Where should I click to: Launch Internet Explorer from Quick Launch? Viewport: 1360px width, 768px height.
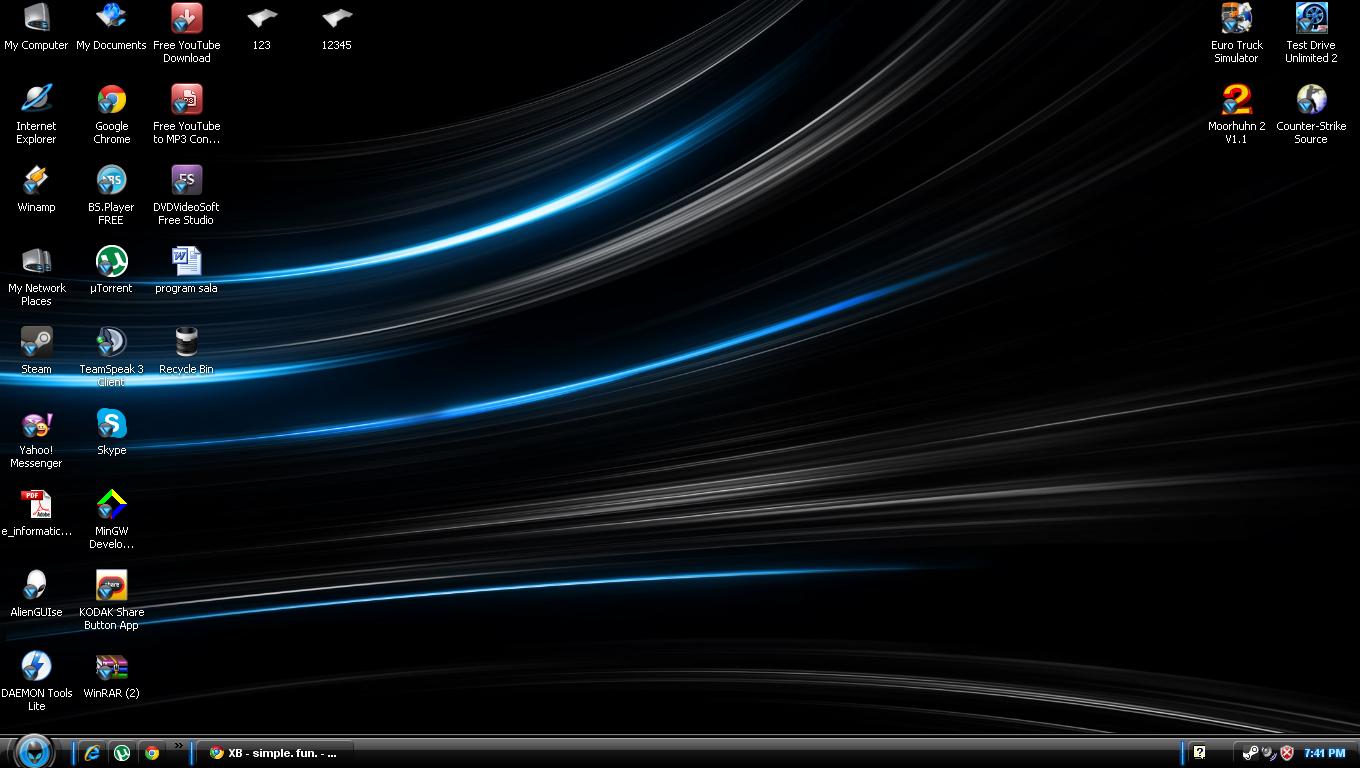[92, 753]
